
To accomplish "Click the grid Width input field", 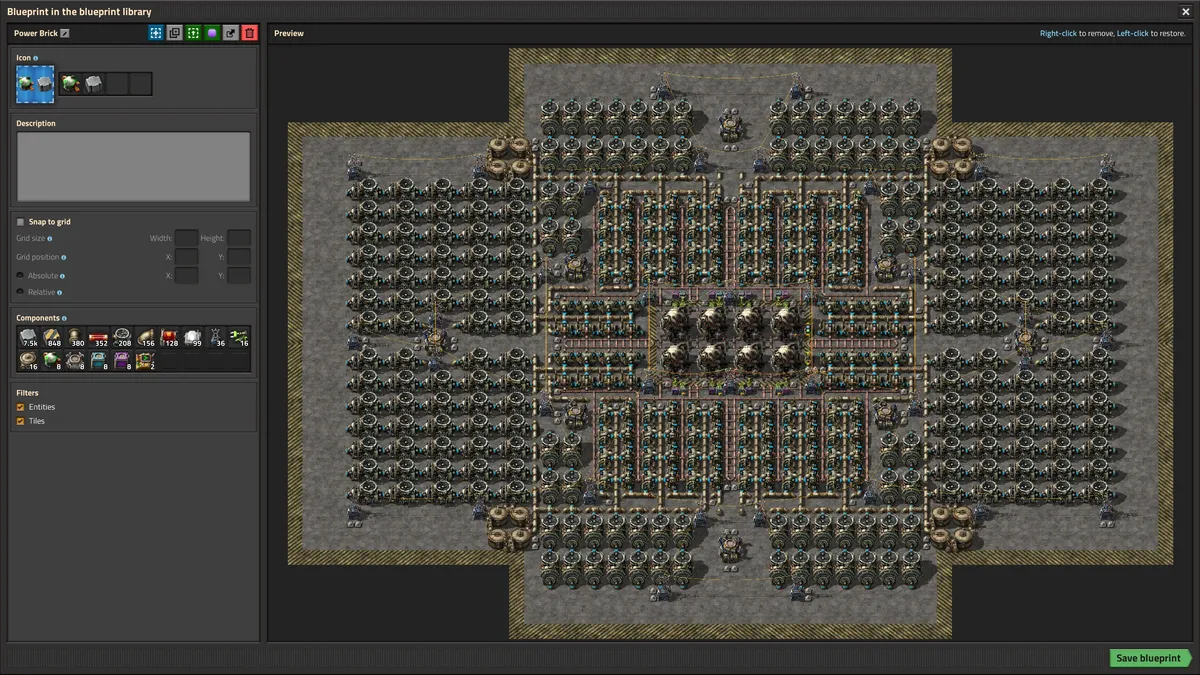I will (x=186, y=238).
